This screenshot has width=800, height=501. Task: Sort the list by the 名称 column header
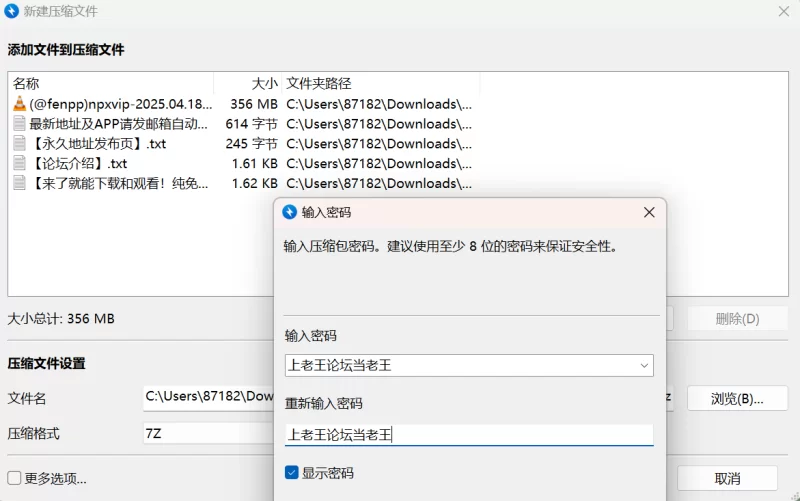(x=111, y=83)
